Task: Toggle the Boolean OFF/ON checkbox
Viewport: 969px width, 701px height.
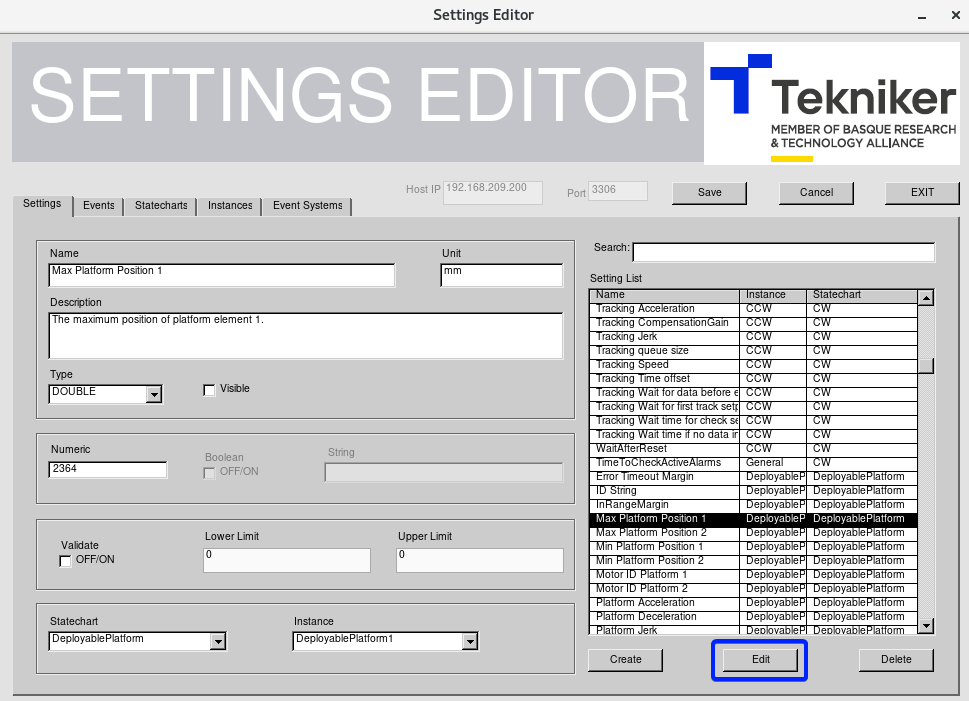Action: (209, 473)
